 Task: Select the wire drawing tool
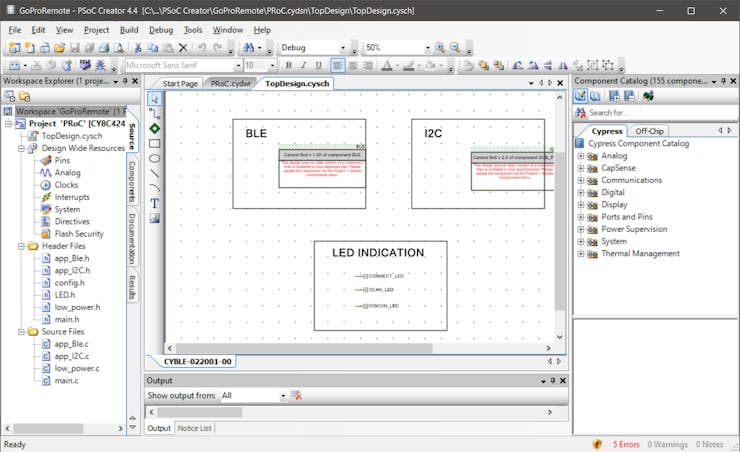[155, 114]
